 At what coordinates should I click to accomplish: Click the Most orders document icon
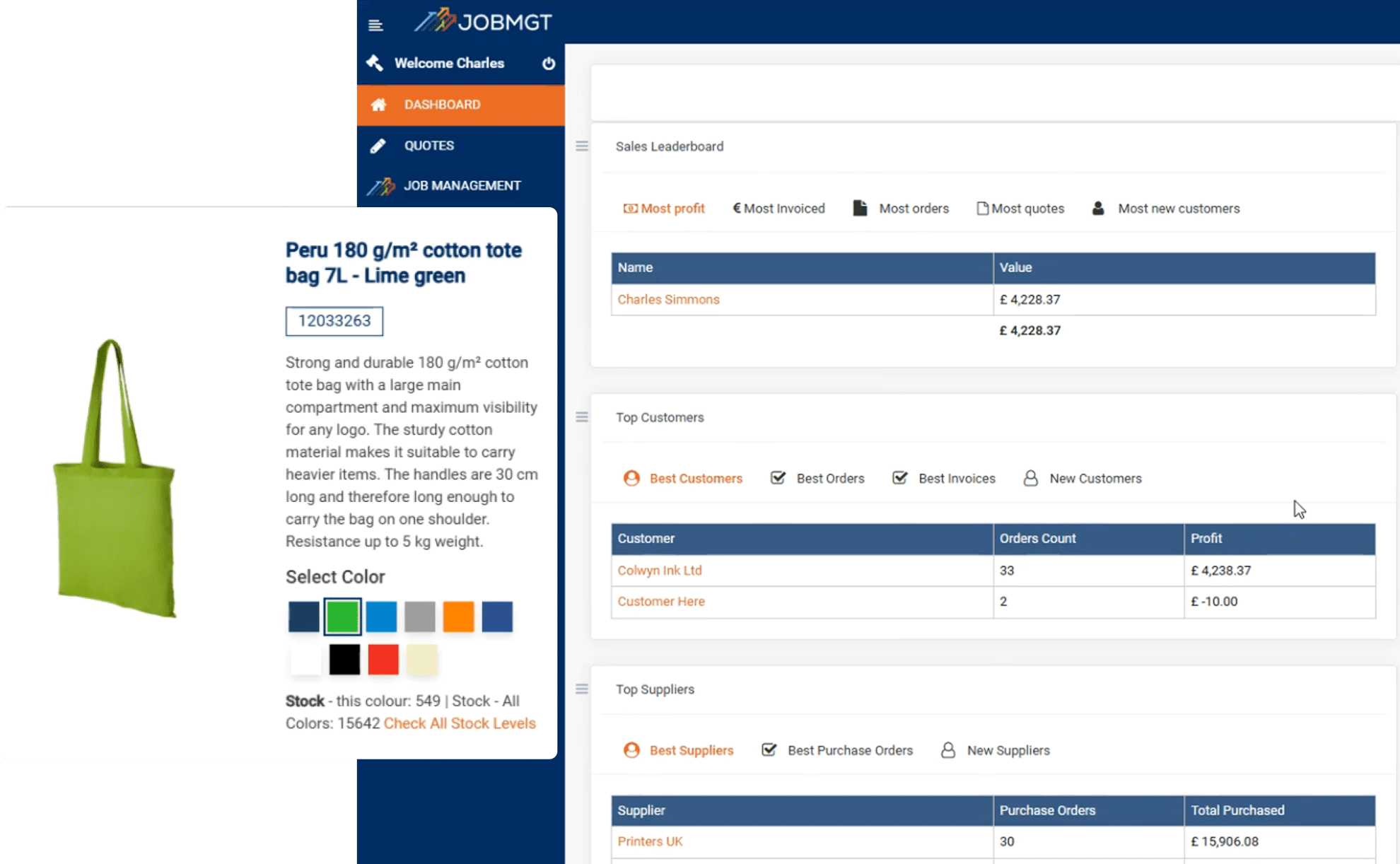pos(860,208)
